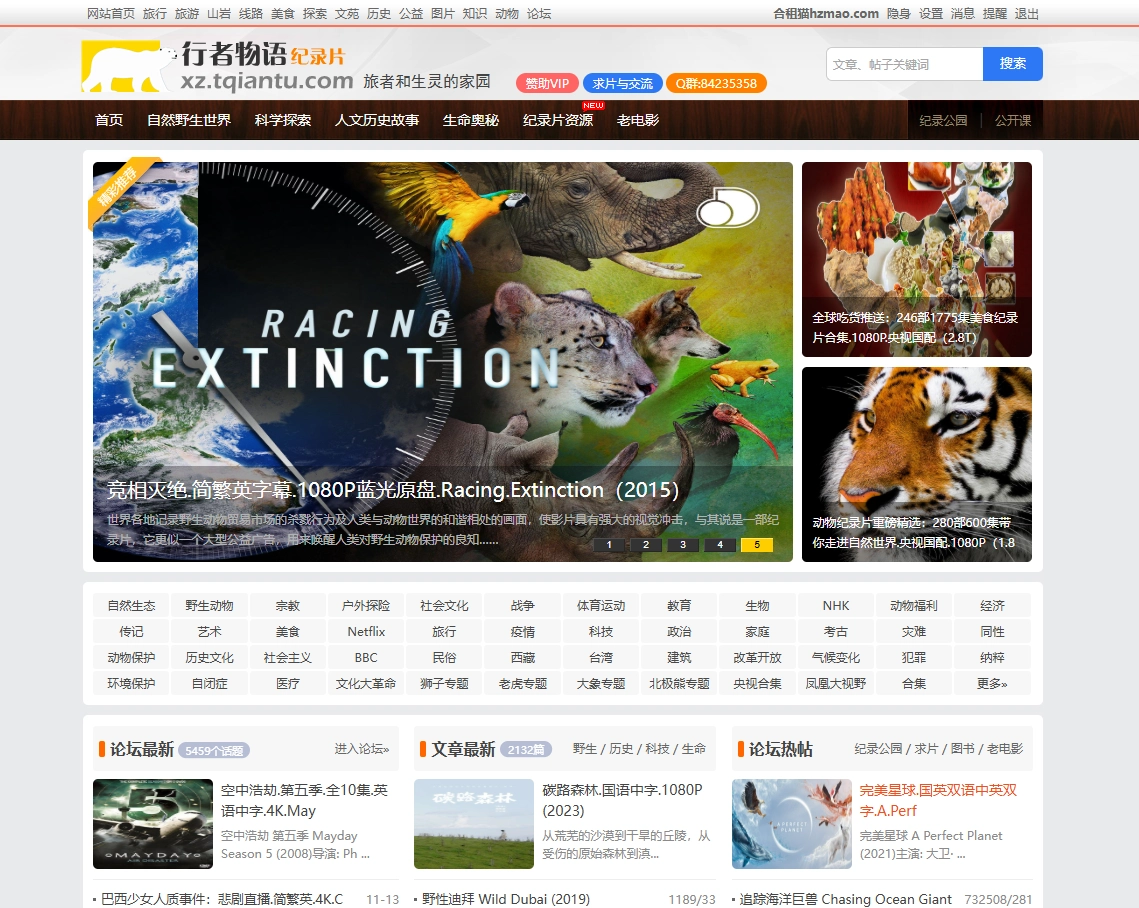Click the search keyword input field
This screenshot has width=1139, height=908.
click(x=904, y=64)
